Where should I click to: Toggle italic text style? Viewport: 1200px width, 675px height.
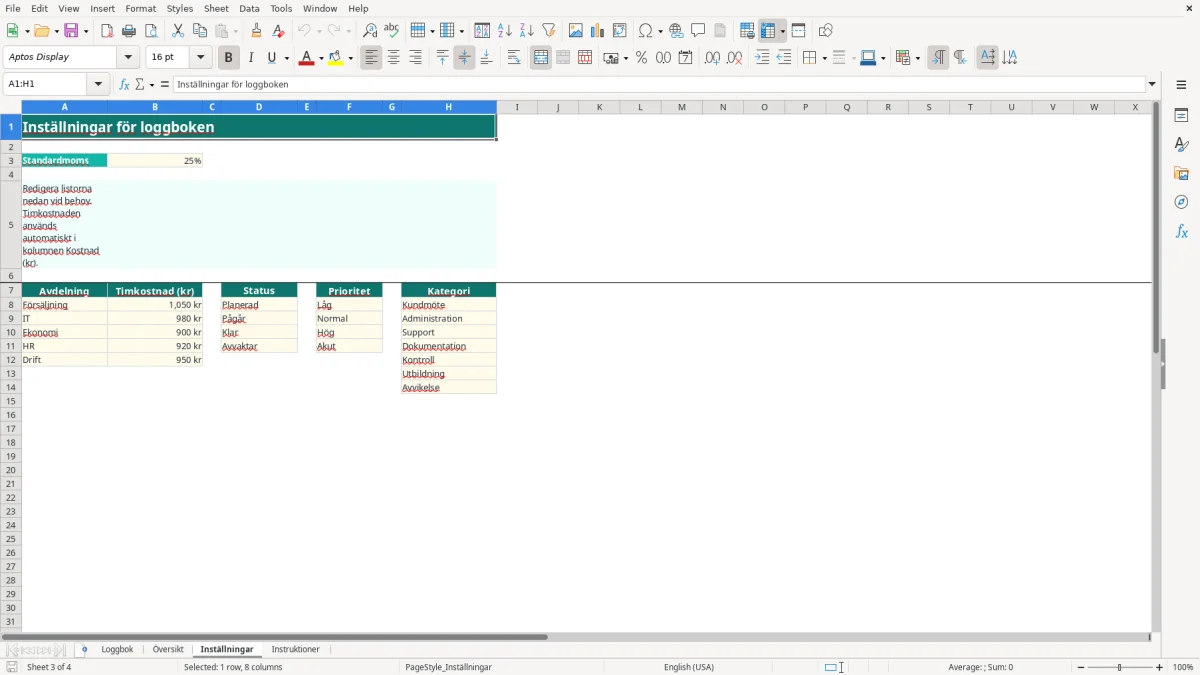point(251,58)
